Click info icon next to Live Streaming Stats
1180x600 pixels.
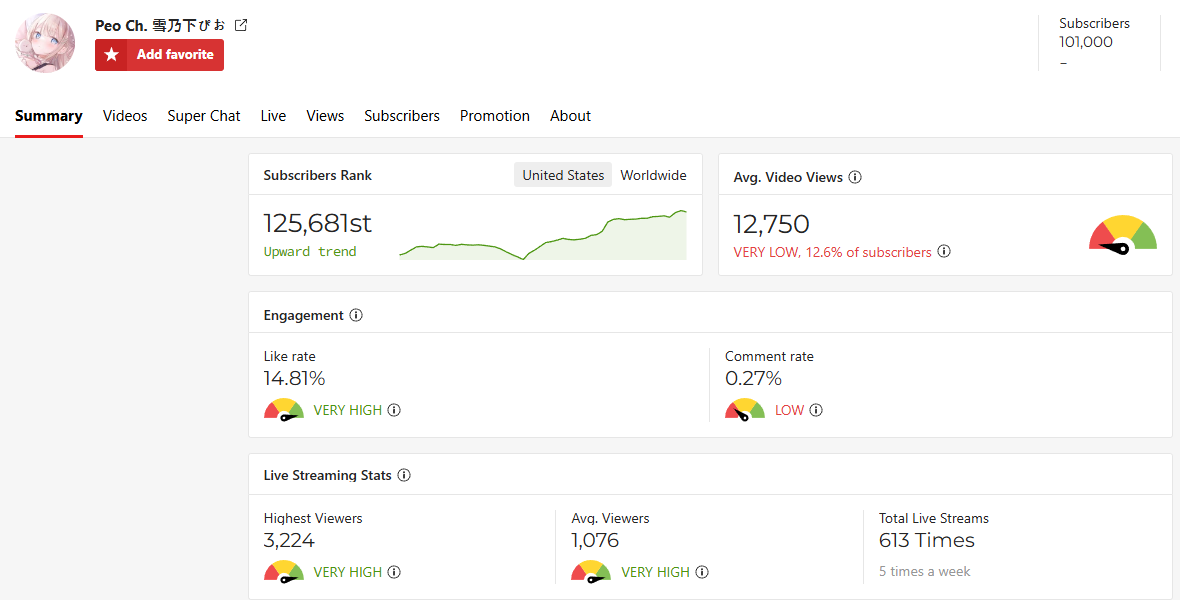click(404, 475)
